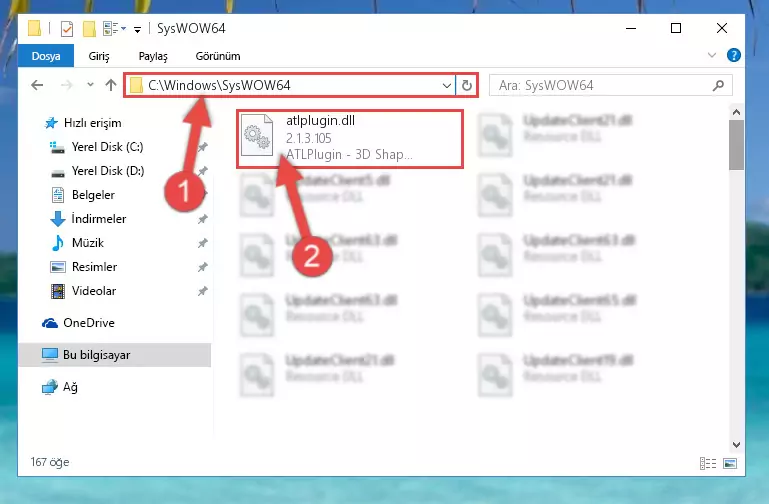Open the recent locations dropdown arrow
The image size is (769, 504).
click(x=90, y=85)
